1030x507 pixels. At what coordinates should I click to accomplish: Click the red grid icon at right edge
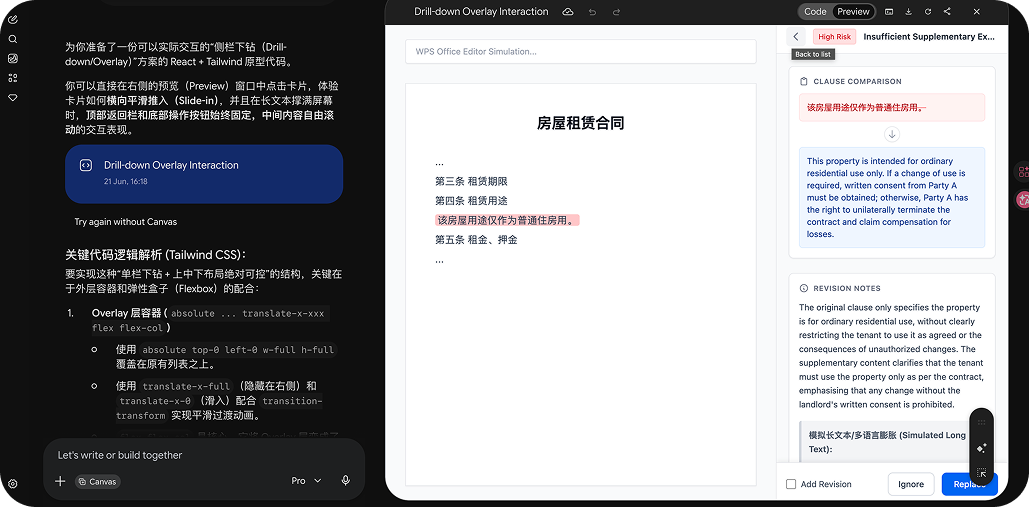tap(1023, 172)
